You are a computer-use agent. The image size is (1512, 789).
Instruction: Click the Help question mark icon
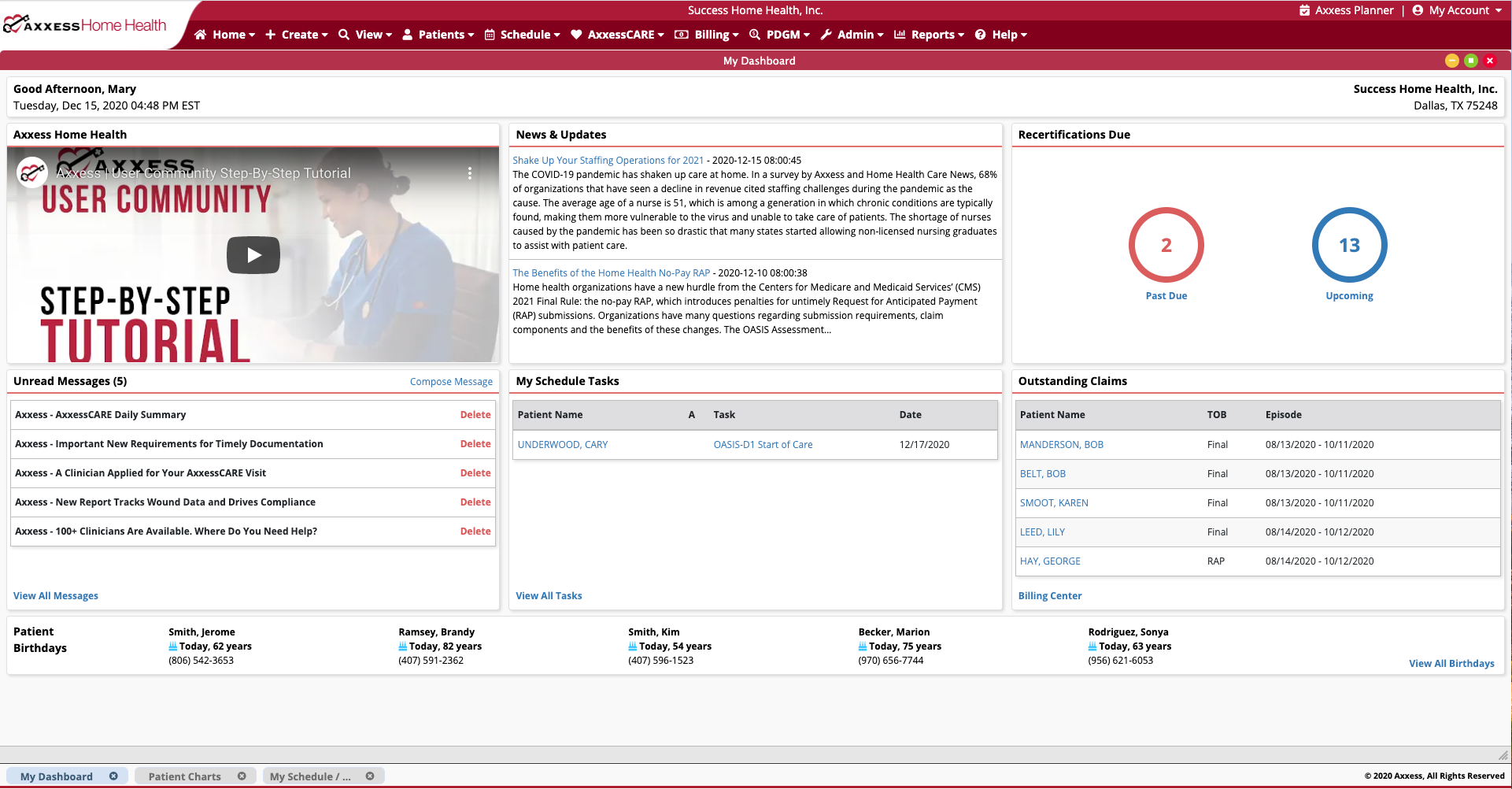point(981,35)
